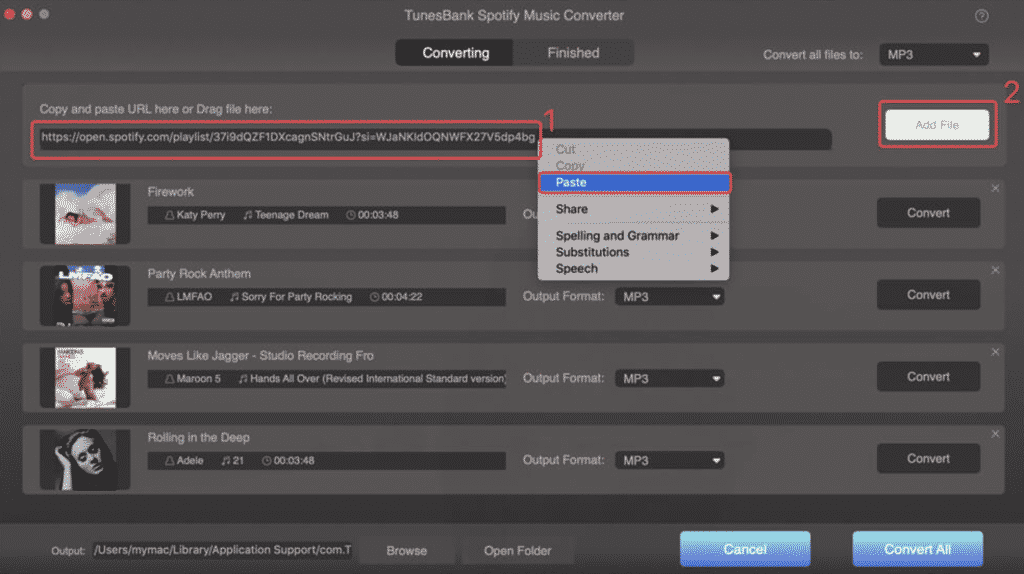Viewport: 1024px width, 574px height.
Task: Choose Paste from the context menu
Action: click(634, 182)
